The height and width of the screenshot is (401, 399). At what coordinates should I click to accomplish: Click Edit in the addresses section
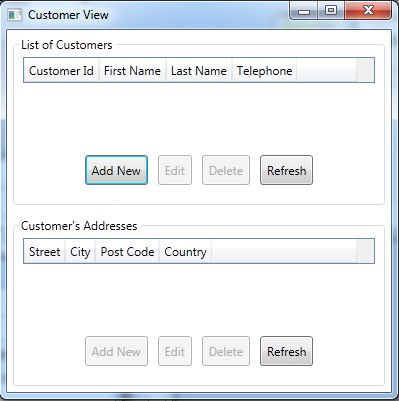pyautogui.click(x=175, y=351)
